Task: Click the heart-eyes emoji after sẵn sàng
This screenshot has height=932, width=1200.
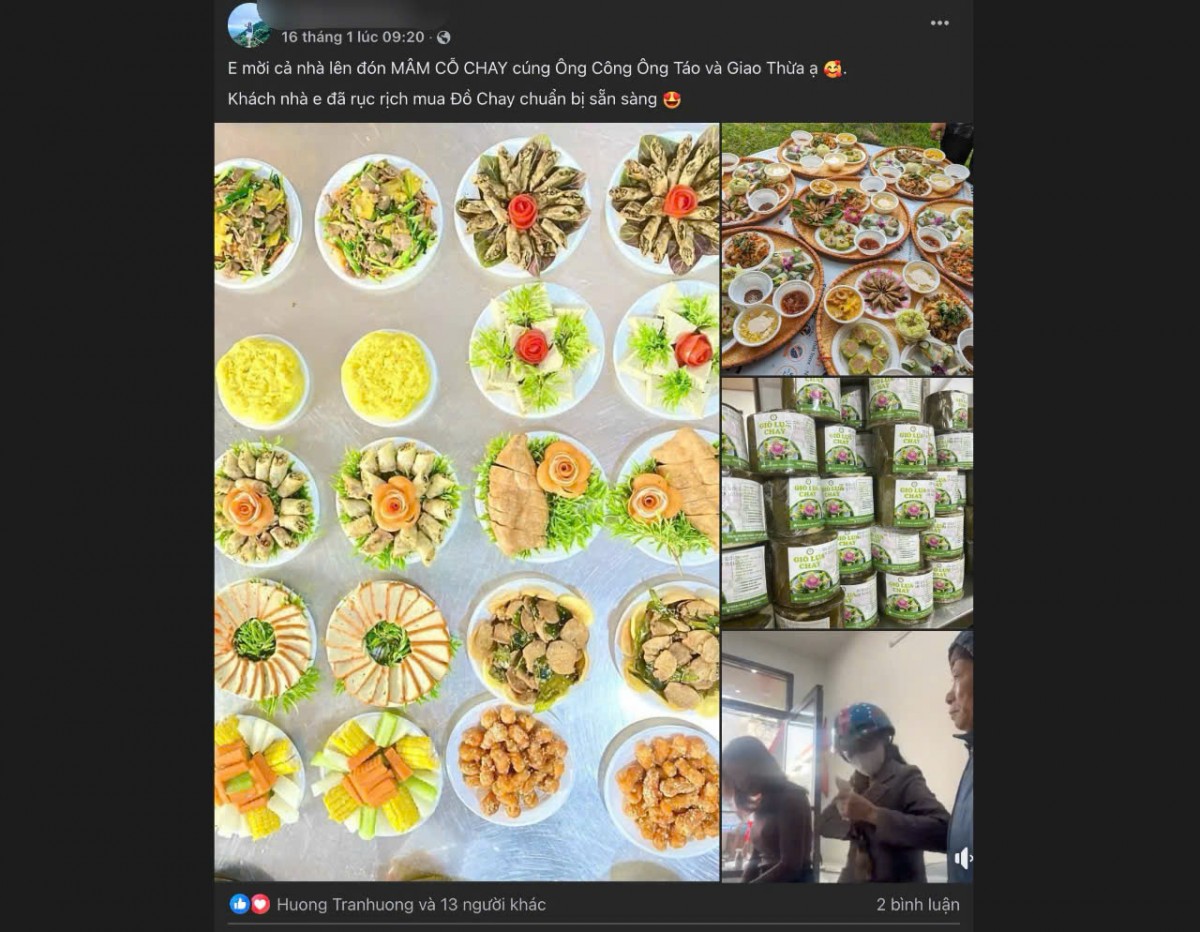Action: (x=672, y=99)
